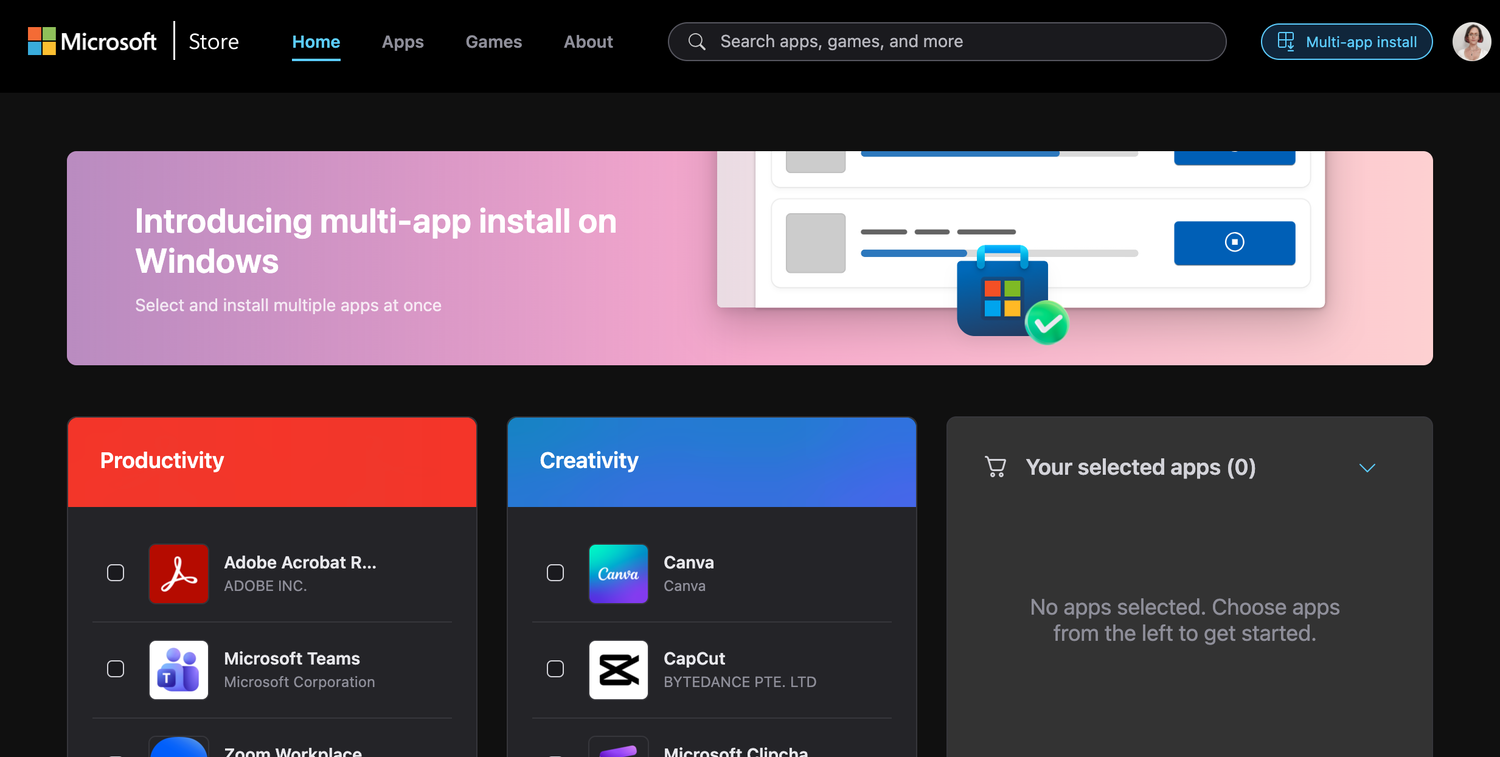This screenshot has width=1500, height=757.
Task: Collapse the Your selected apps panel
Action: [1367, 467]
